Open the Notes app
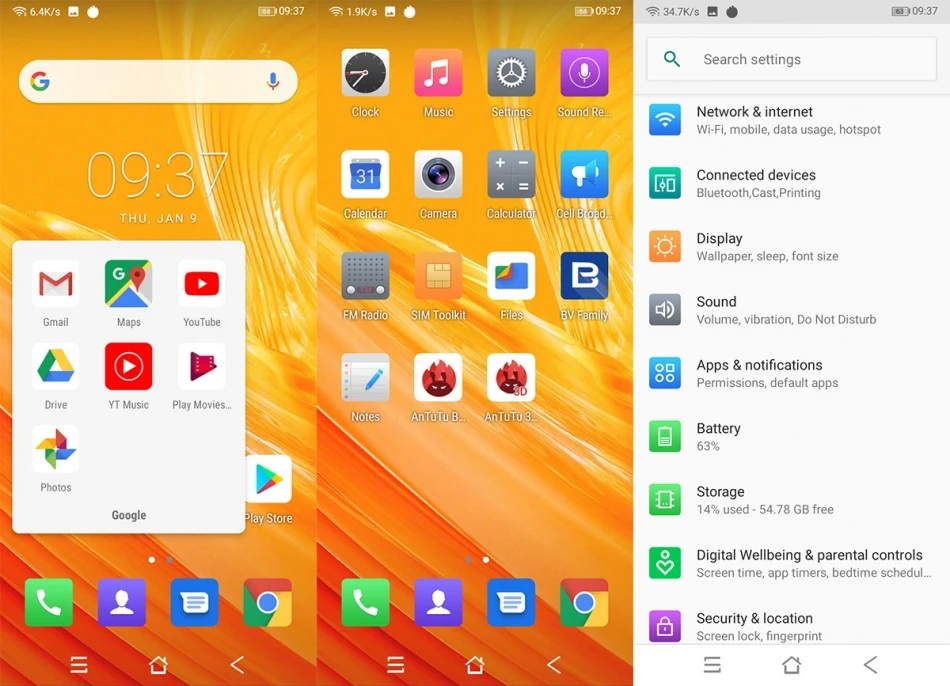The image size is (950, 686). [365, 378]
